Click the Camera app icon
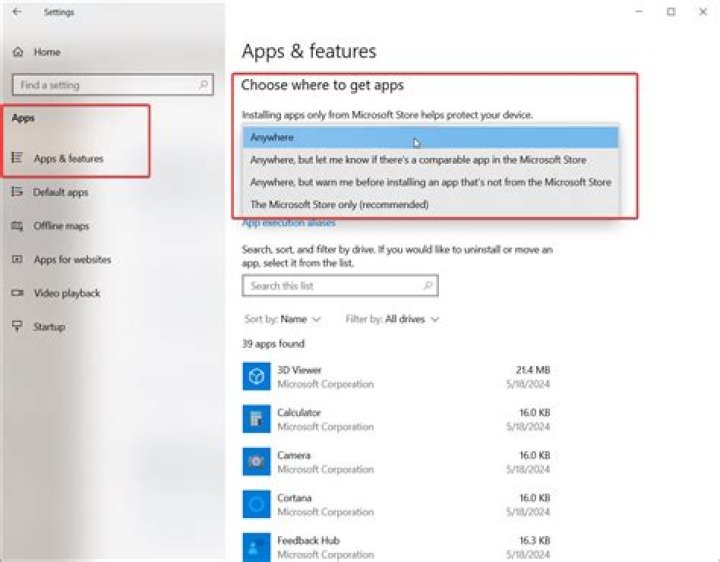Image resolution: width=720 pixels, height=562 pixels. click(x=256, y=461)
